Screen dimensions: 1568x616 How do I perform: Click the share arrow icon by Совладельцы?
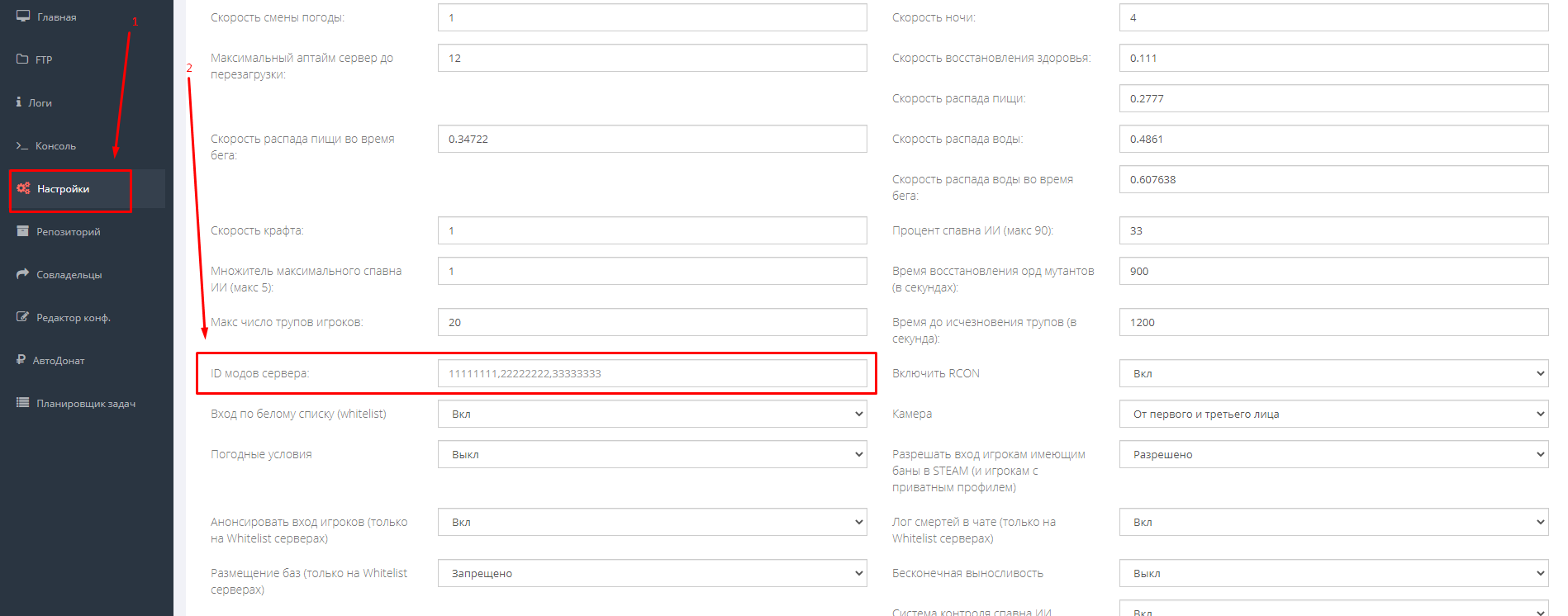(x=23, y=274)
